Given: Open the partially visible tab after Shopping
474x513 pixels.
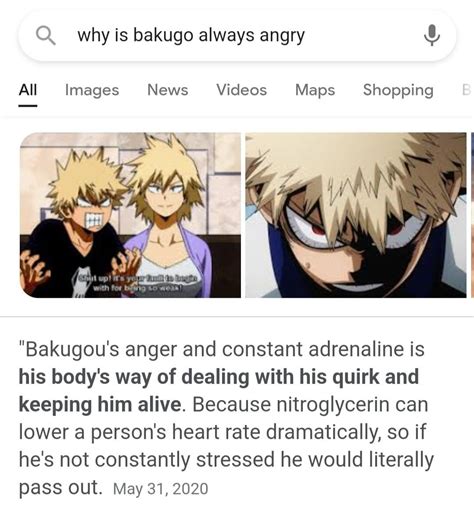Looking at the screenshot, I should point(467,90).
